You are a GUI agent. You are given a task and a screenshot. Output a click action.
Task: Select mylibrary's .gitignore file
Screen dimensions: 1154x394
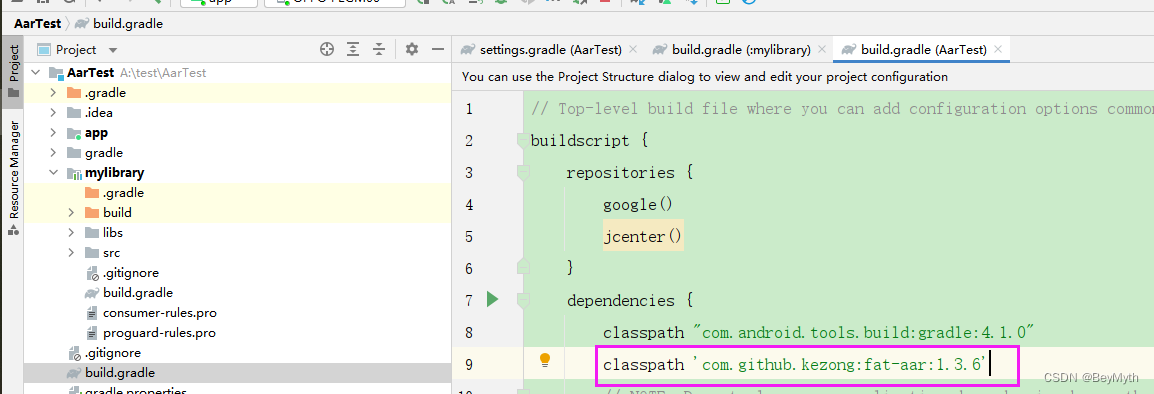pos(237,272)
